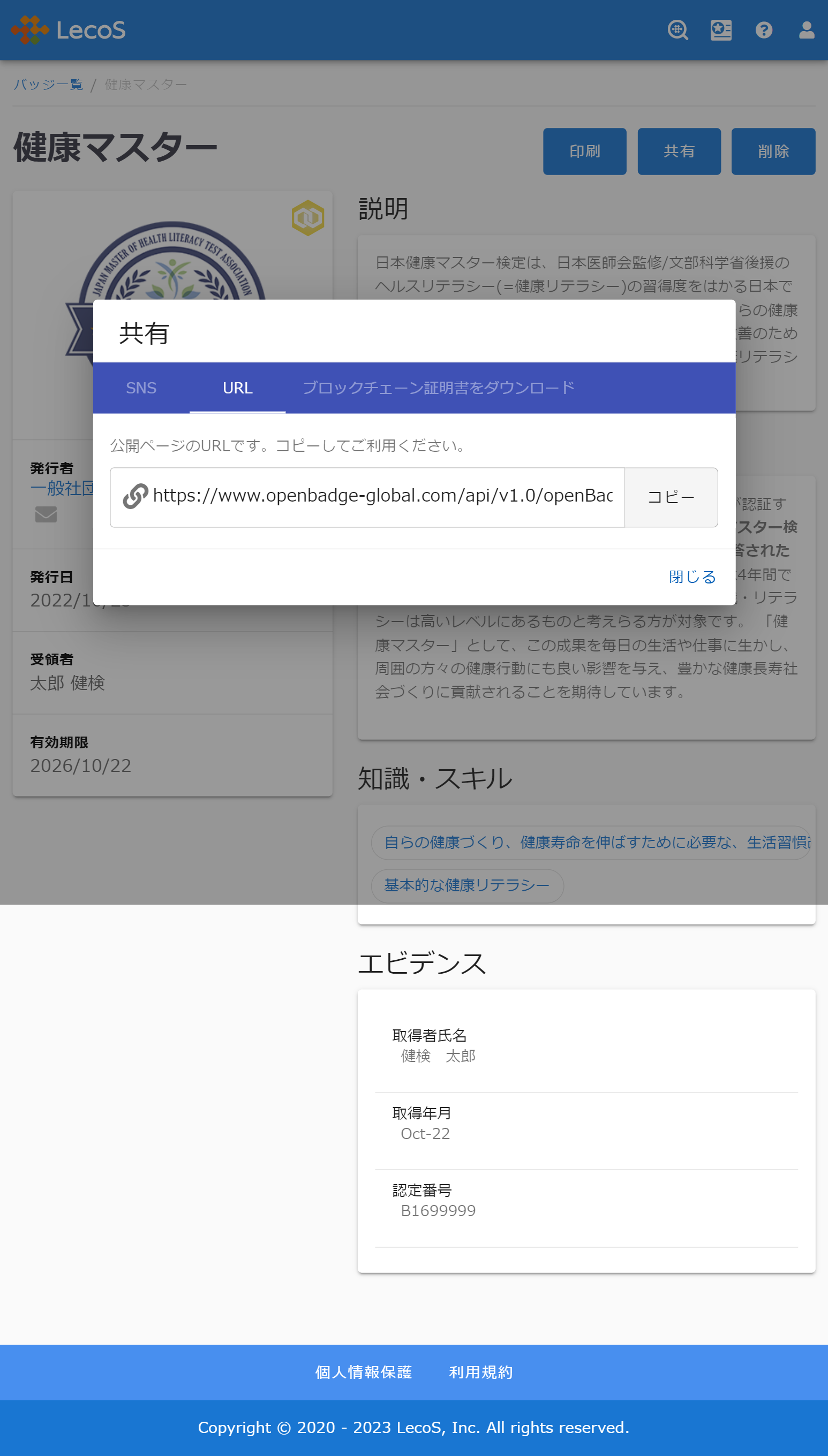
Task: Click 閉じる to close dialog
Action: click(x=692, y=577)
